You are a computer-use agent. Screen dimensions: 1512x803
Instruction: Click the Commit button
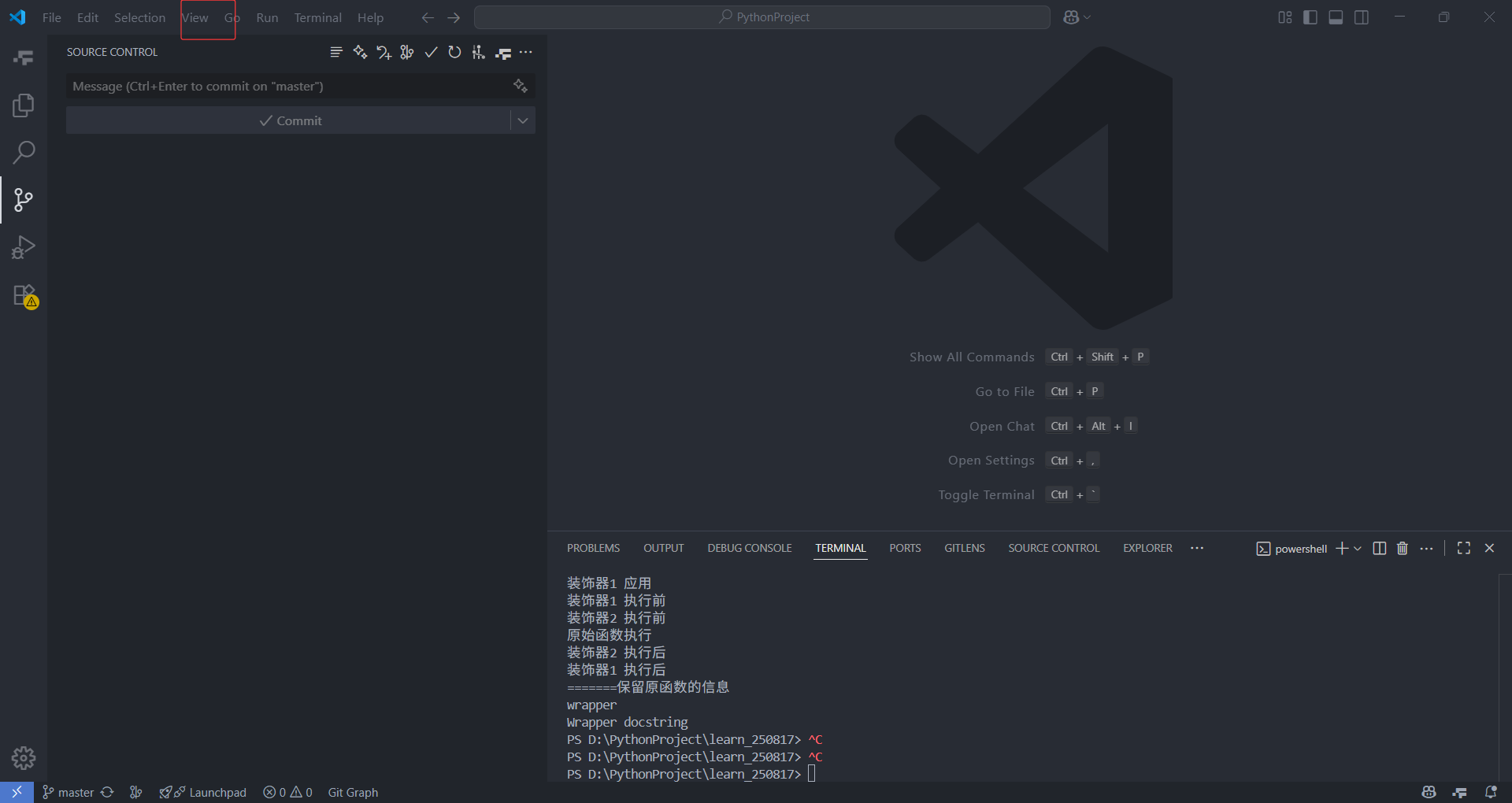(x=289, y=120)
